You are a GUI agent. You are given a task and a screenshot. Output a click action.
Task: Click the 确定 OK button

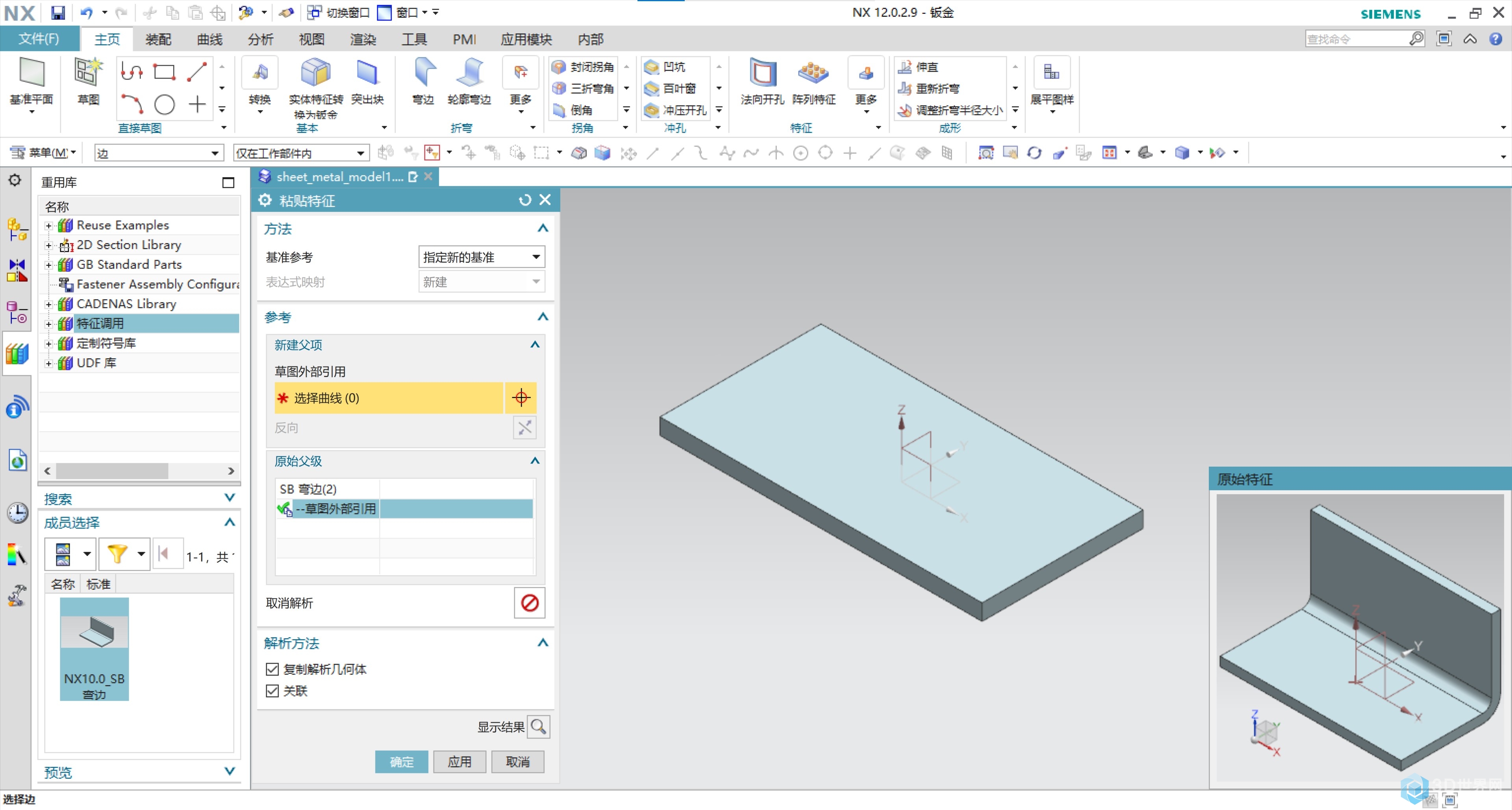[402, 762]
